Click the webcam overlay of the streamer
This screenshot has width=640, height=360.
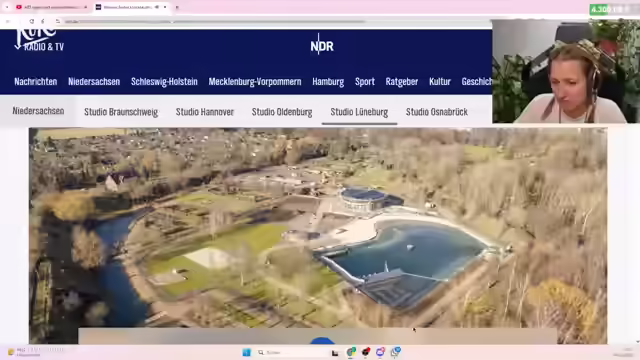click(566, 71)
